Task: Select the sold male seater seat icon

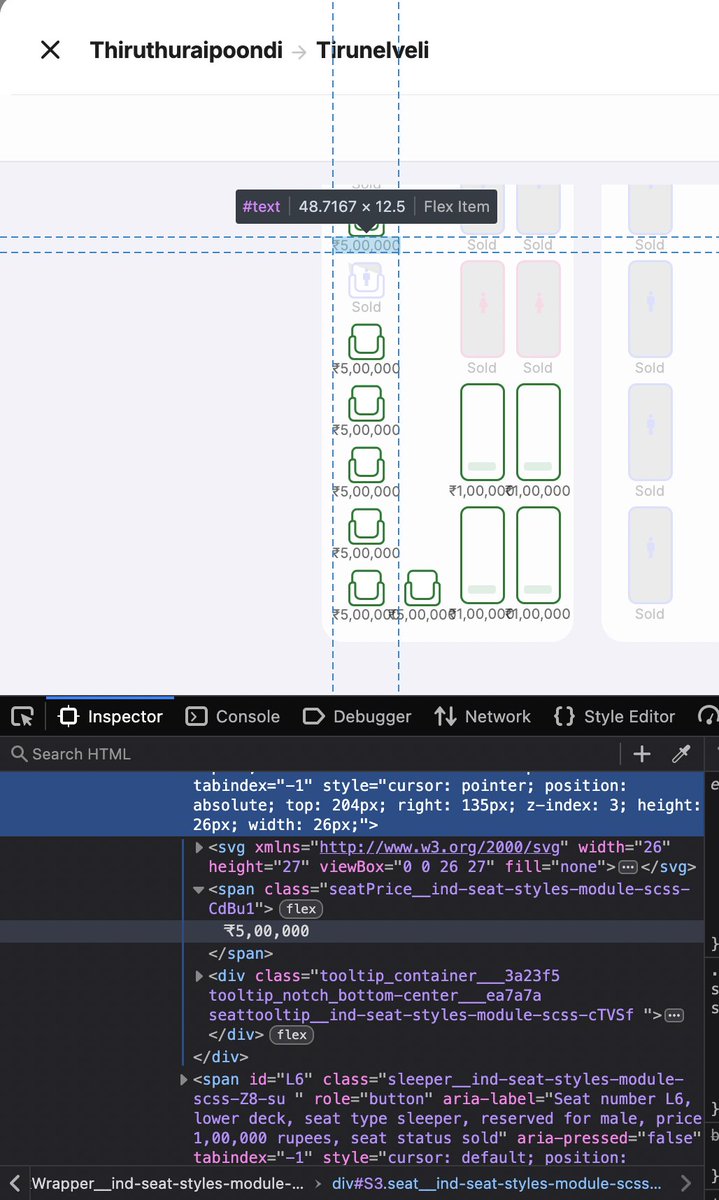Action: click(x=366, y=281)
